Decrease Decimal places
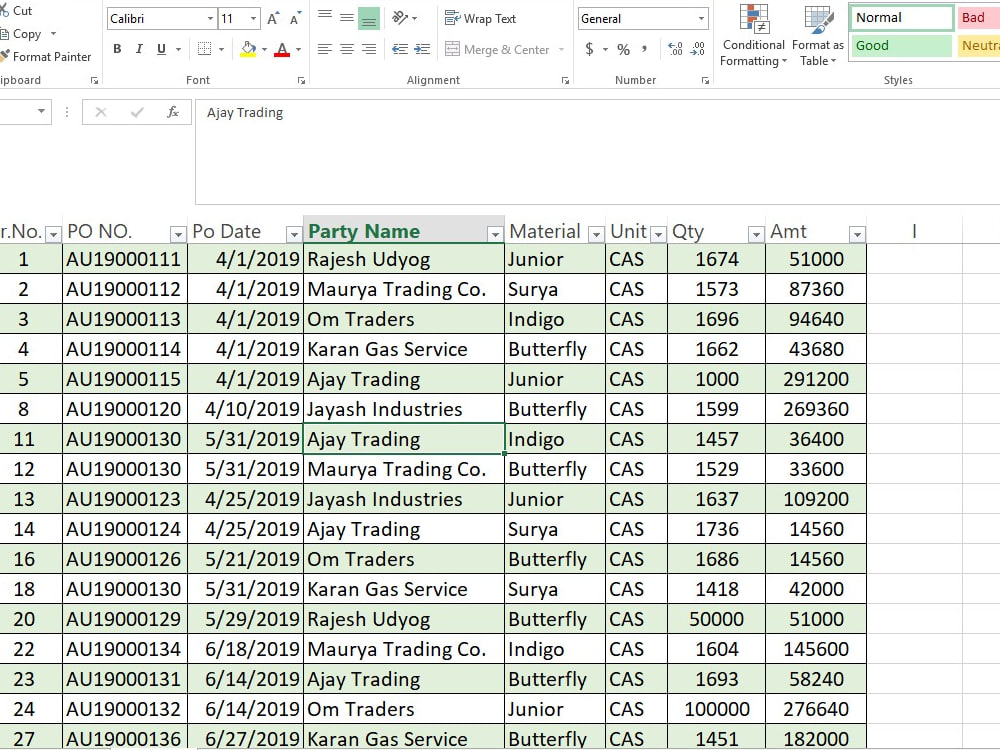Screen dimensions: 1000x750 698,49
